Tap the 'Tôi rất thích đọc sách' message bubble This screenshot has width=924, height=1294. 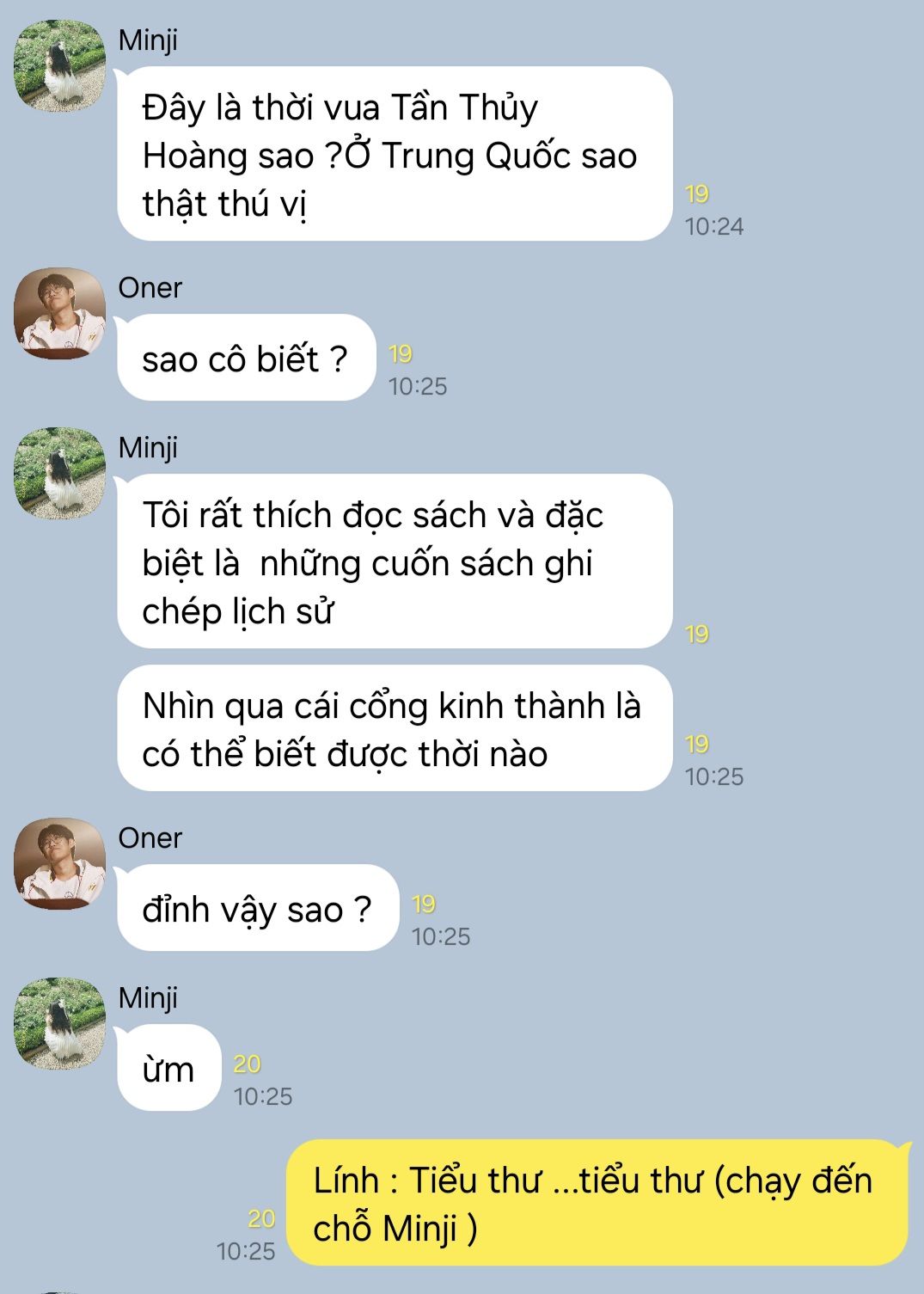[x=395, y=561]
